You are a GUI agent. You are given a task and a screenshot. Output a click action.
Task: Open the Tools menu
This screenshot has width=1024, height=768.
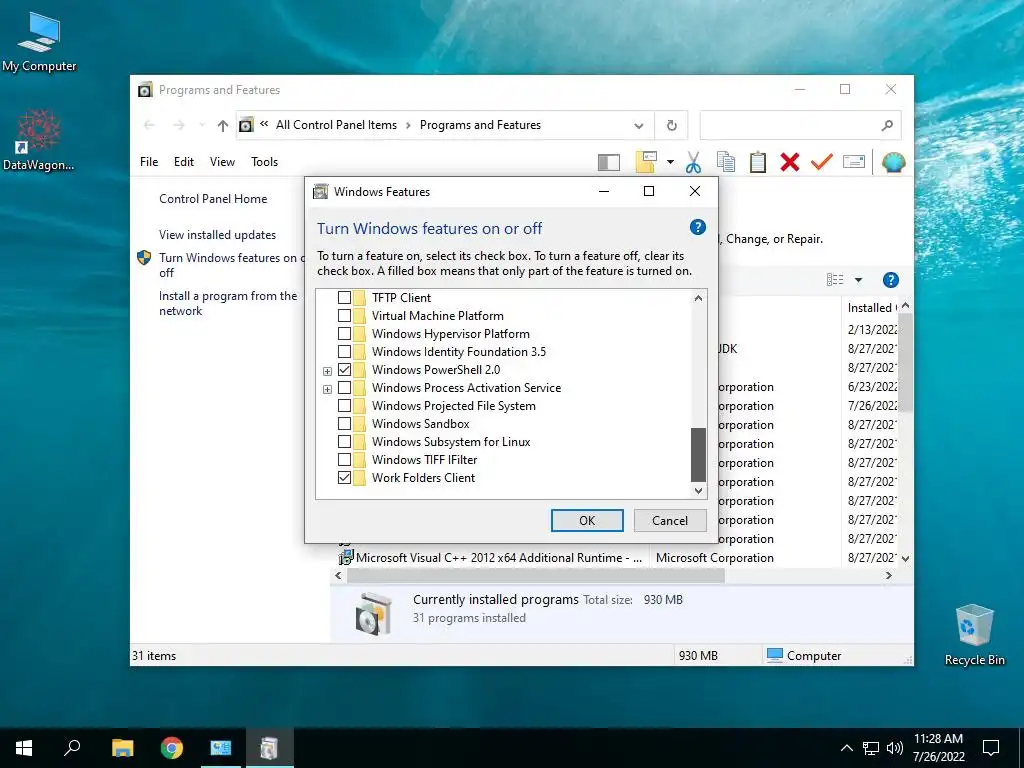coord(264,162)
